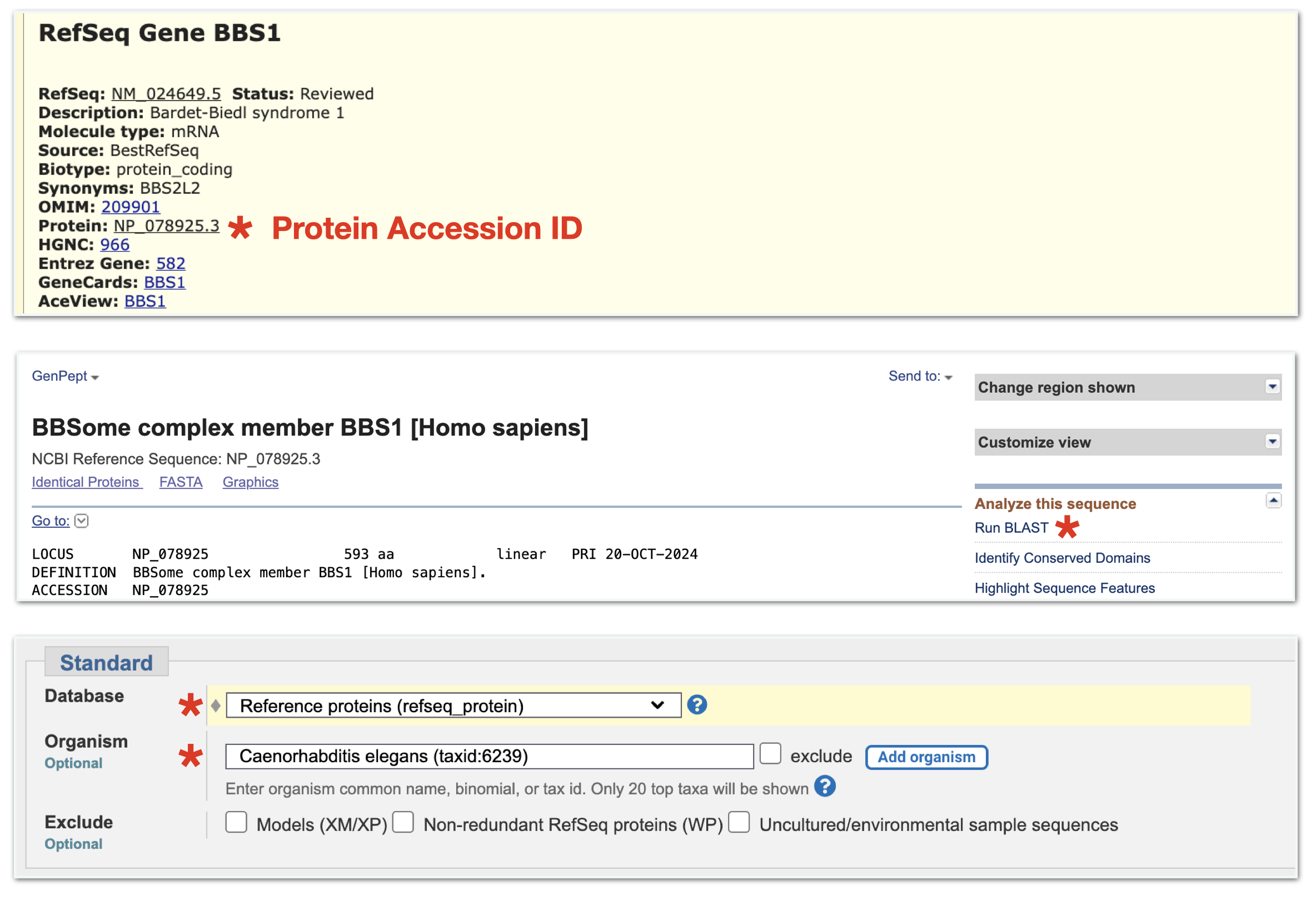This screenshot has width=1316, height=901.
Task: Open the GenPept format dropdown
Action: (64, 377)
